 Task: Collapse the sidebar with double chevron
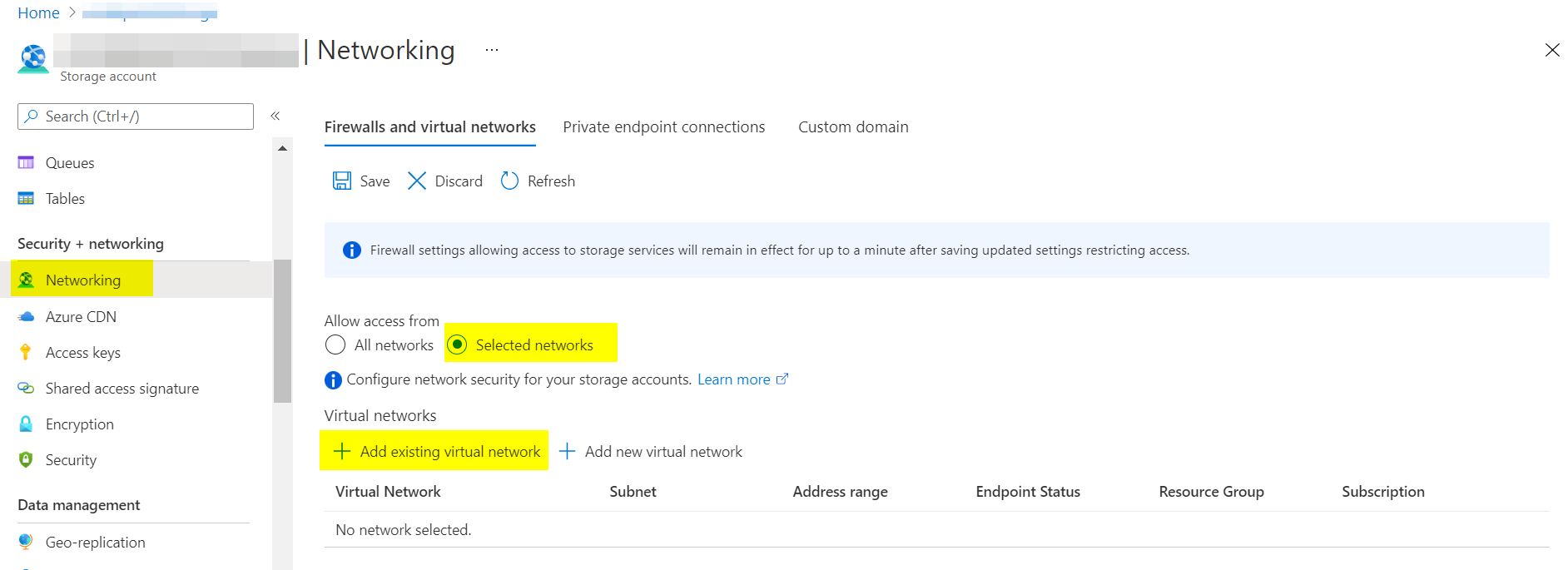(x=275, y=116)
